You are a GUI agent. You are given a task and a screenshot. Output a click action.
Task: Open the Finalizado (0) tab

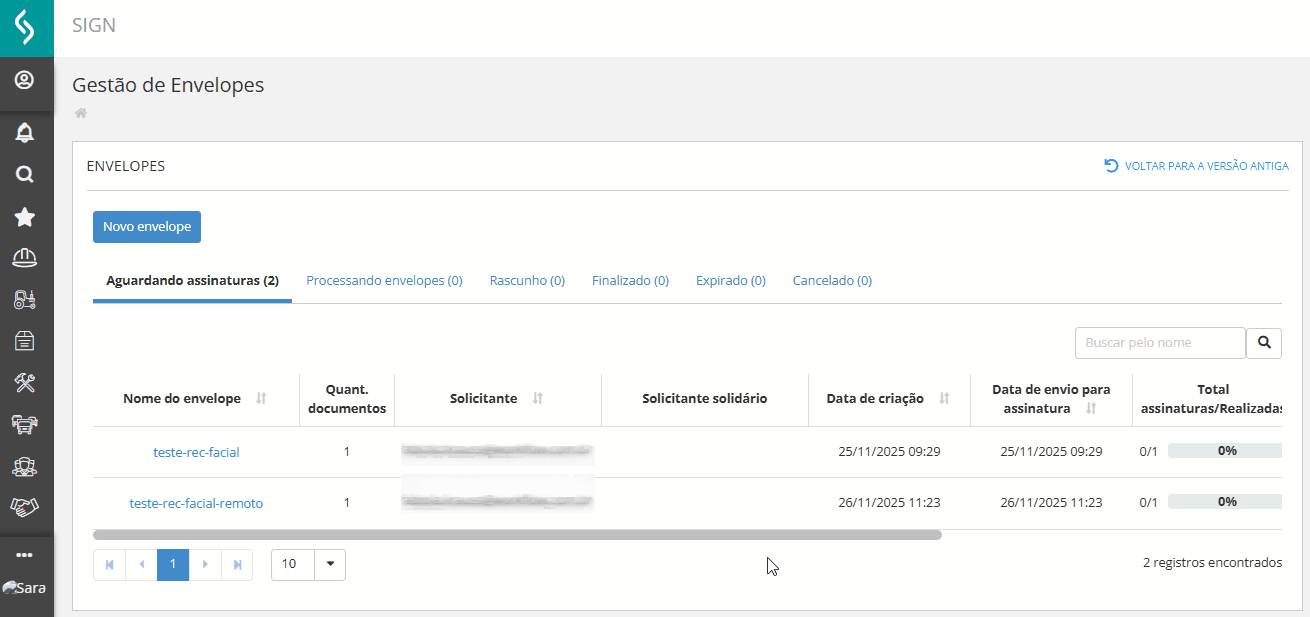click(x=630, y=281)
